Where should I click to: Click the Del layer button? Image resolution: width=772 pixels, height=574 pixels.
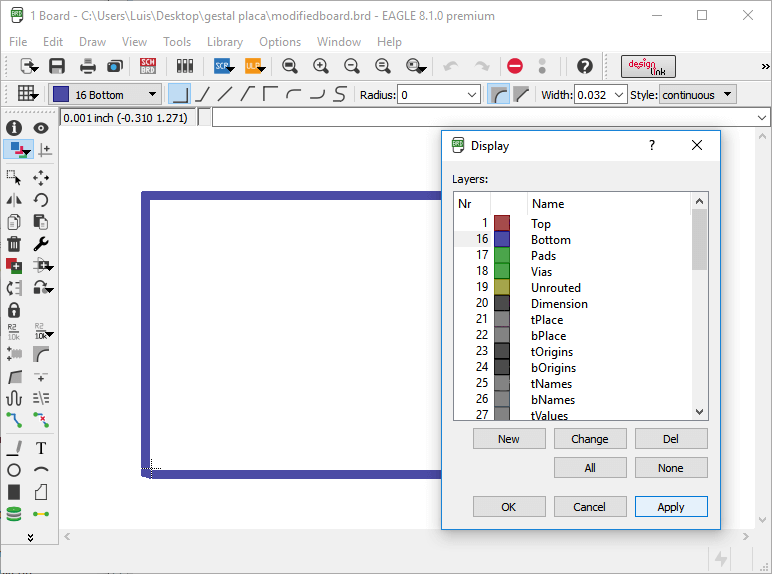click(x=671, y=439)
